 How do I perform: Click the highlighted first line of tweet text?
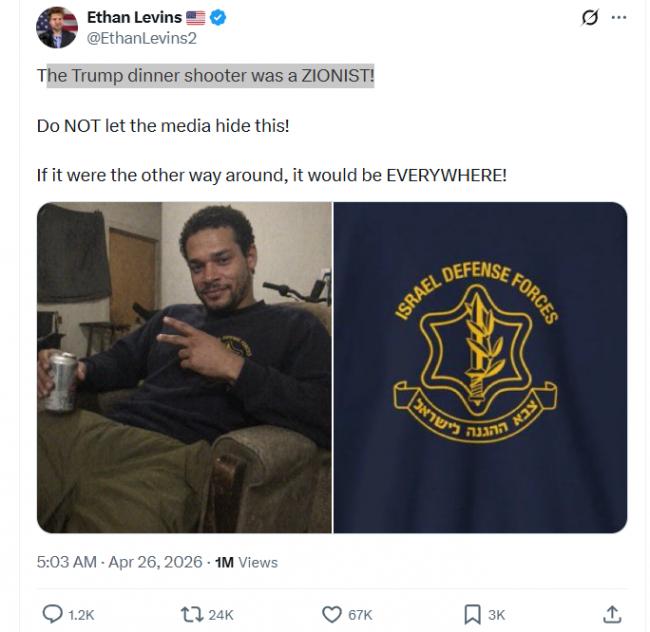point(205,77)
